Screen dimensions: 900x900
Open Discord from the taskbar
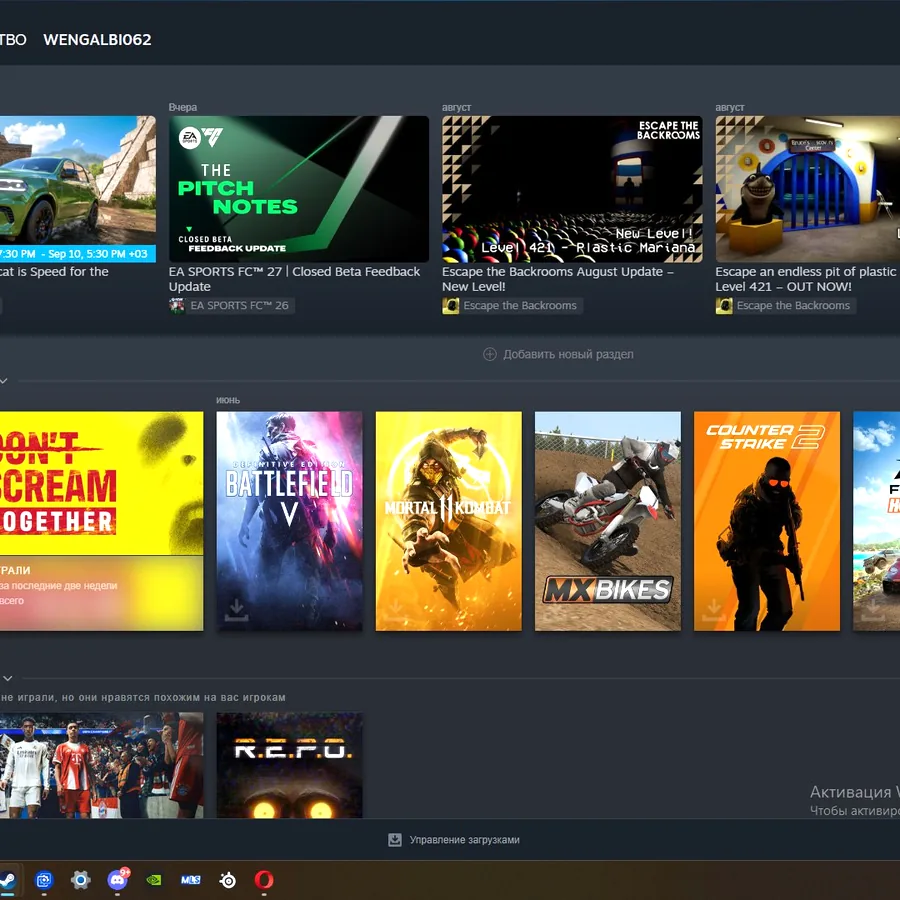tap(118, 879)
